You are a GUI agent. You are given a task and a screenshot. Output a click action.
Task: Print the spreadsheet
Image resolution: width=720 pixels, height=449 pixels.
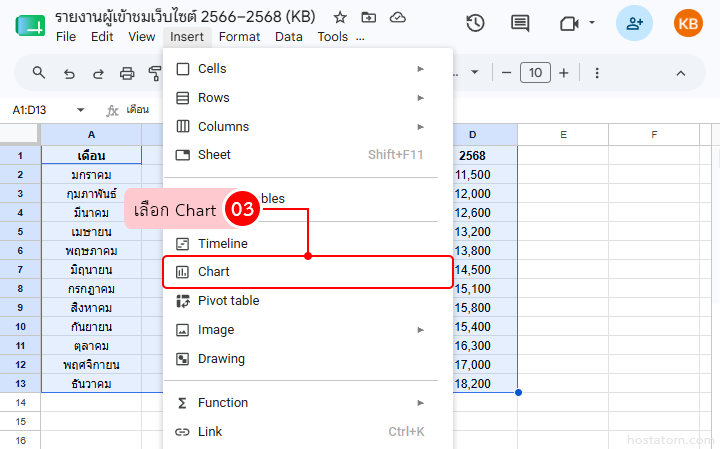coord(127,73)
